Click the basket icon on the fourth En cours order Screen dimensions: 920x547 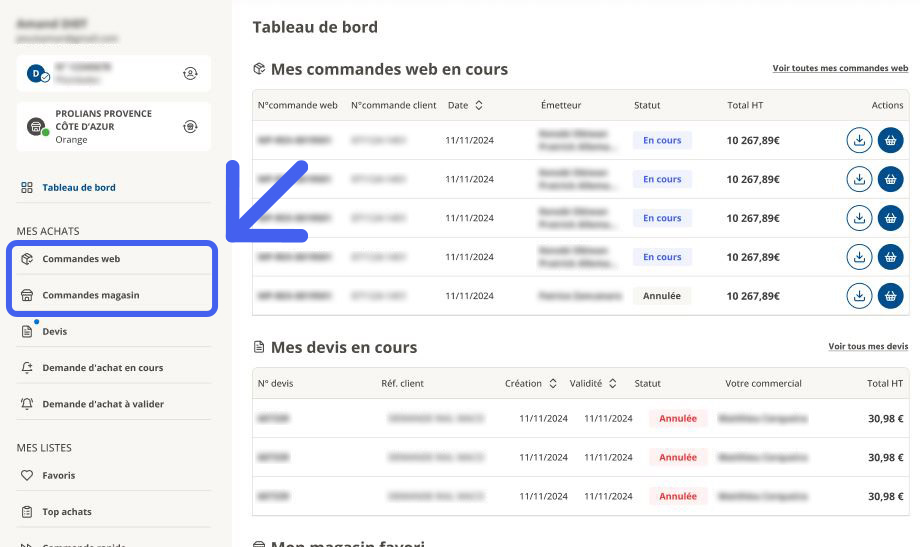coord(891,257)
